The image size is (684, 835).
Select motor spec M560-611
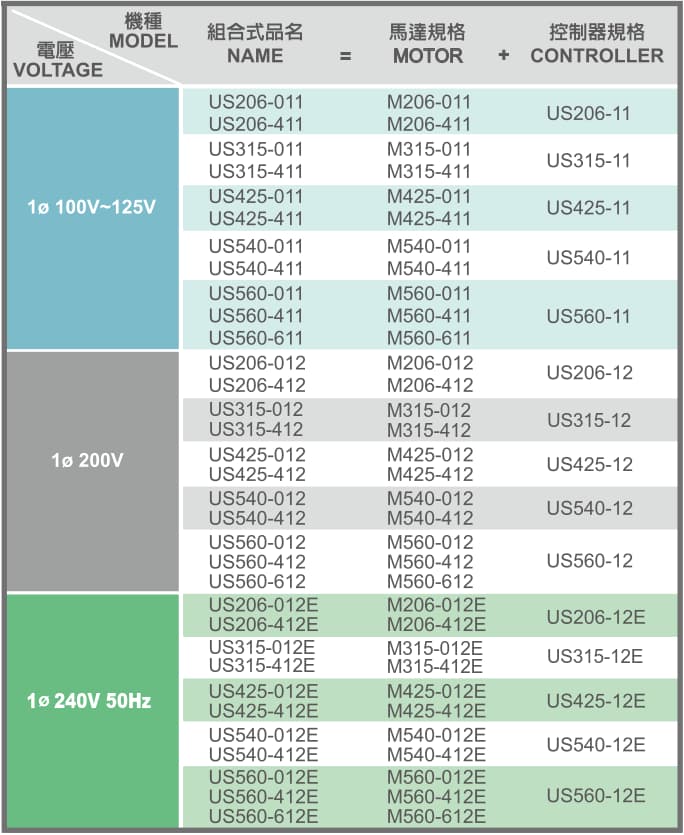click(x=428, y=338)
